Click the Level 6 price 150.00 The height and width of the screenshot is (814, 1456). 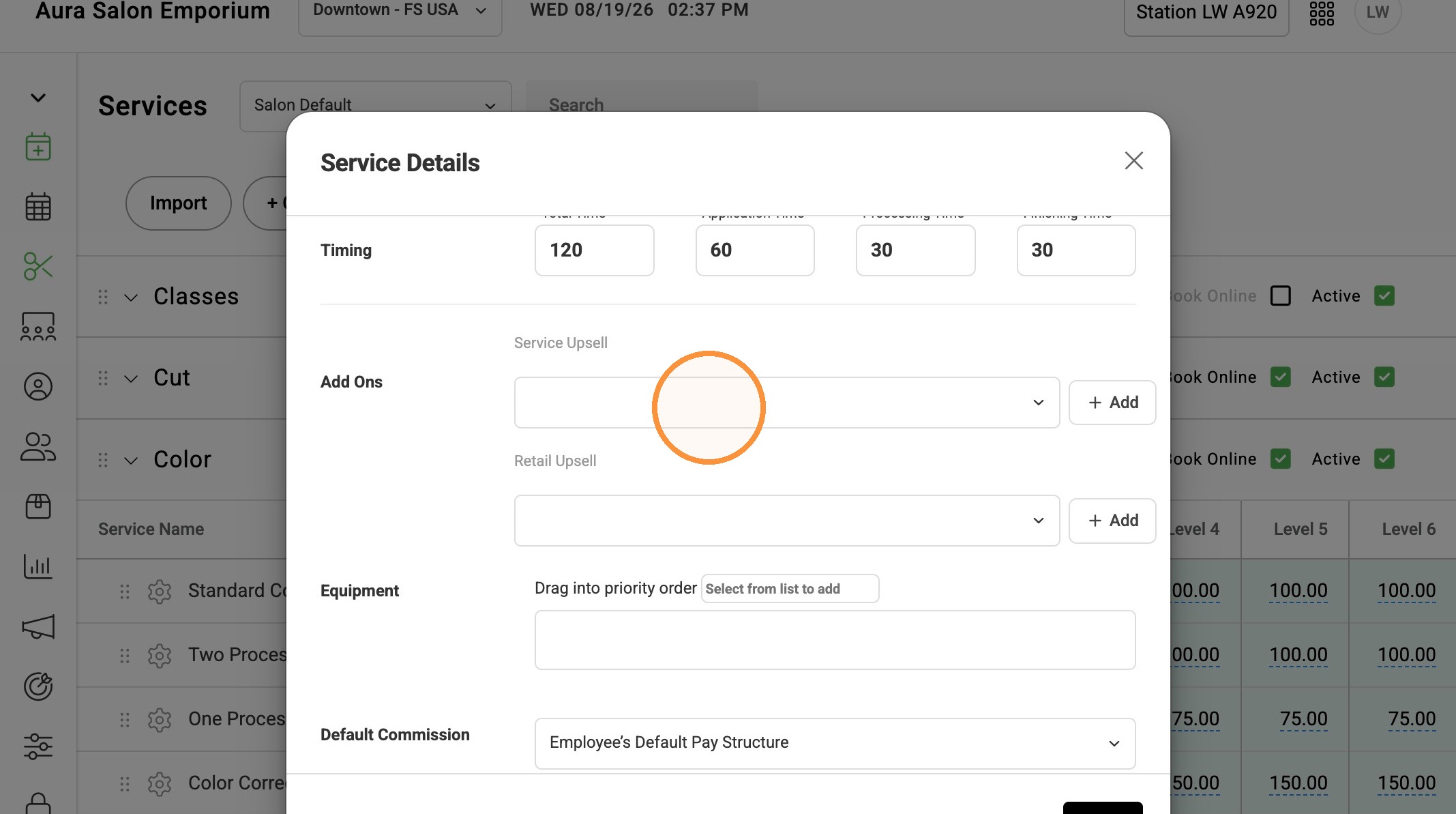1406,783
